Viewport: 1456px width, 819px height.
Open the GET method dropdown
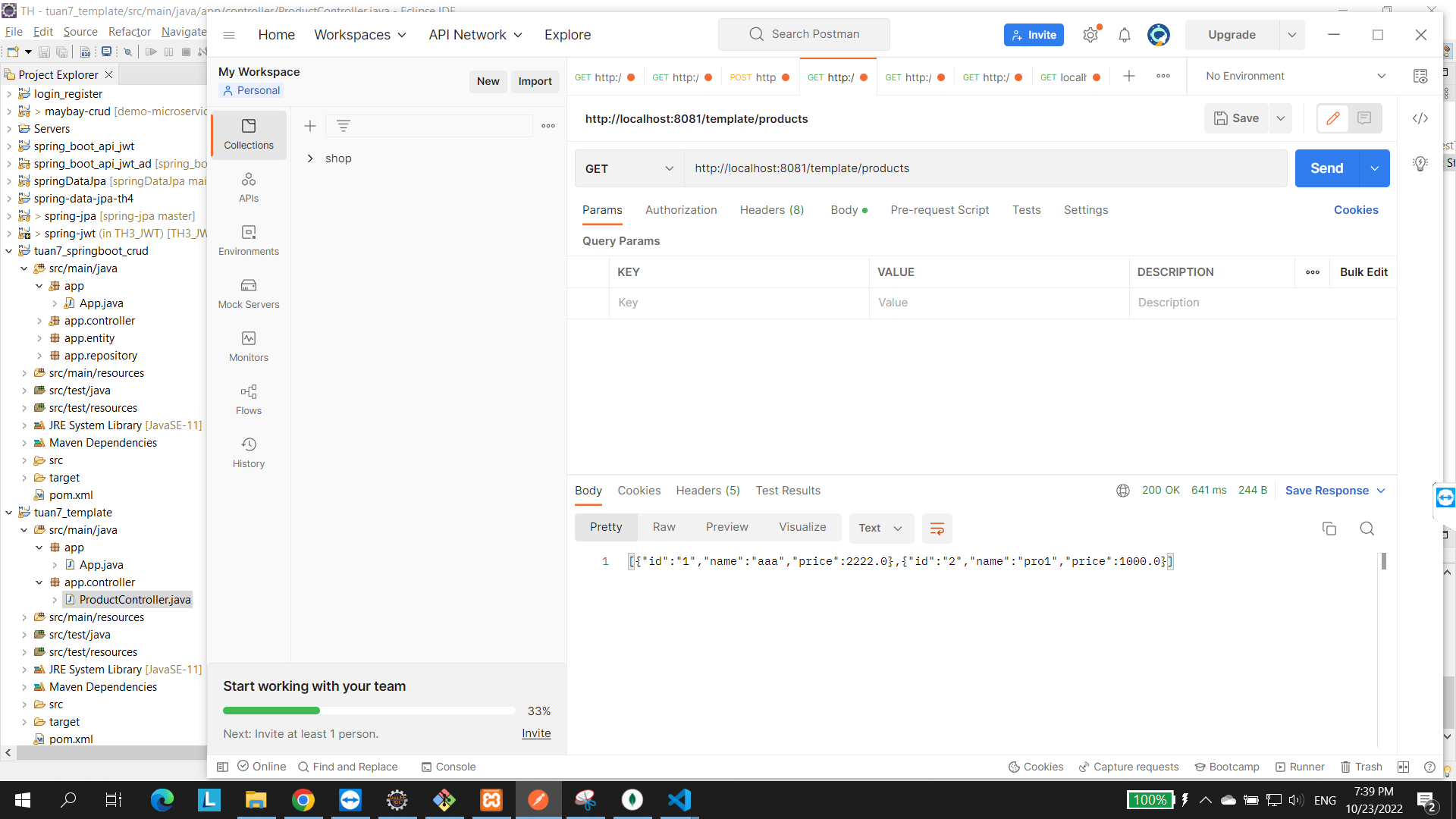click(629, 168)
